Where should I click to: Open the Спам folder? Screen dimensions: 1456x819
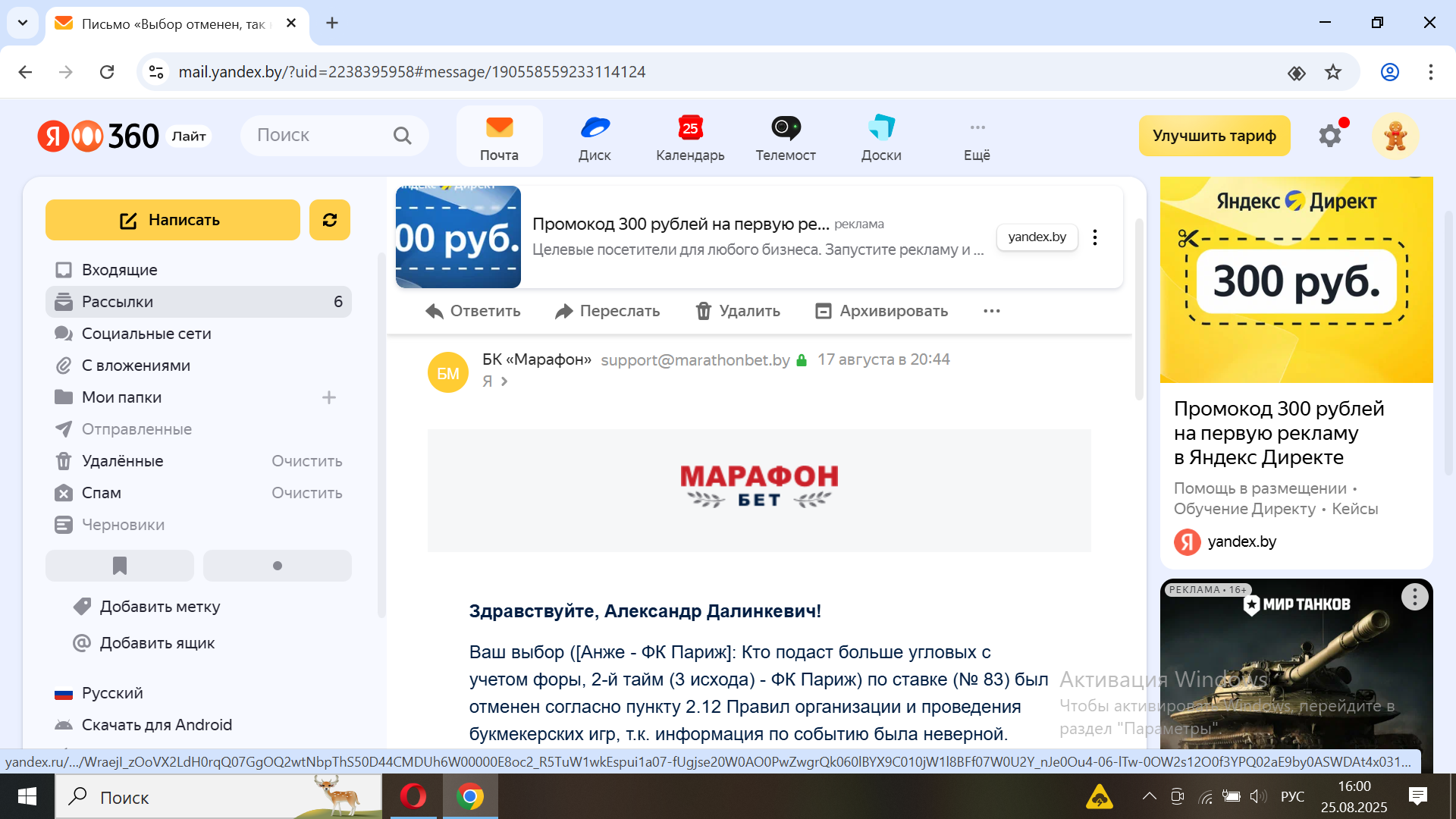coord(101,493)
